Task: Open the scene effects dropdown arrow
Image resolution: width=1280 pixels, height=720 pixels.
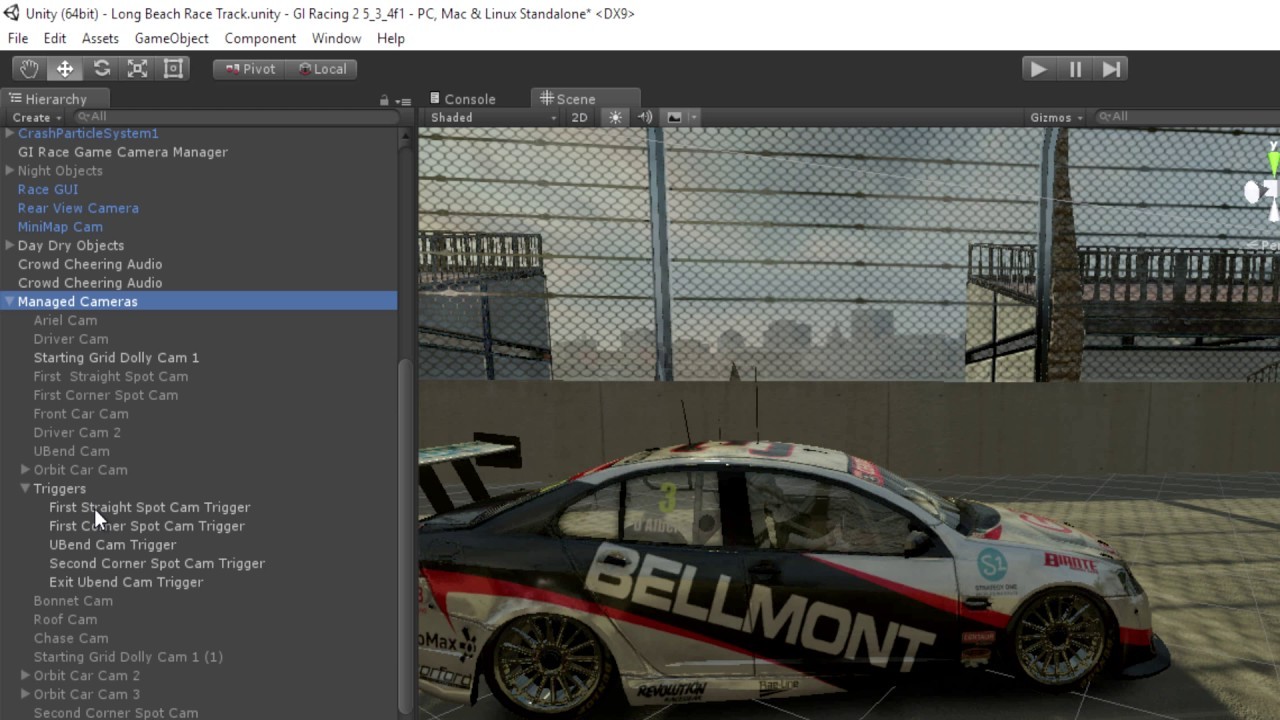Action: click(693, 118)
